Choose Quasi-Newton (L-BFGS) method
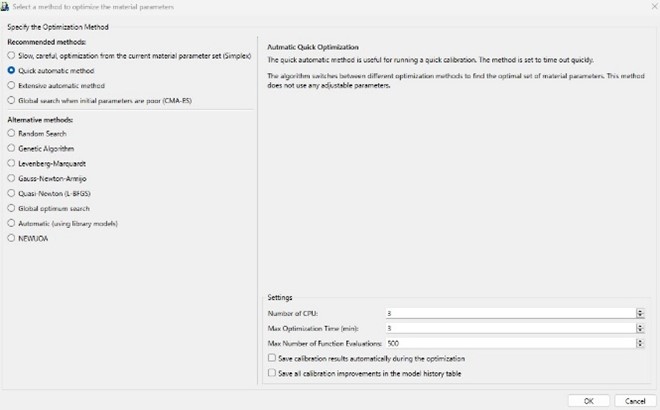660x410 pixels. [11, 192]
